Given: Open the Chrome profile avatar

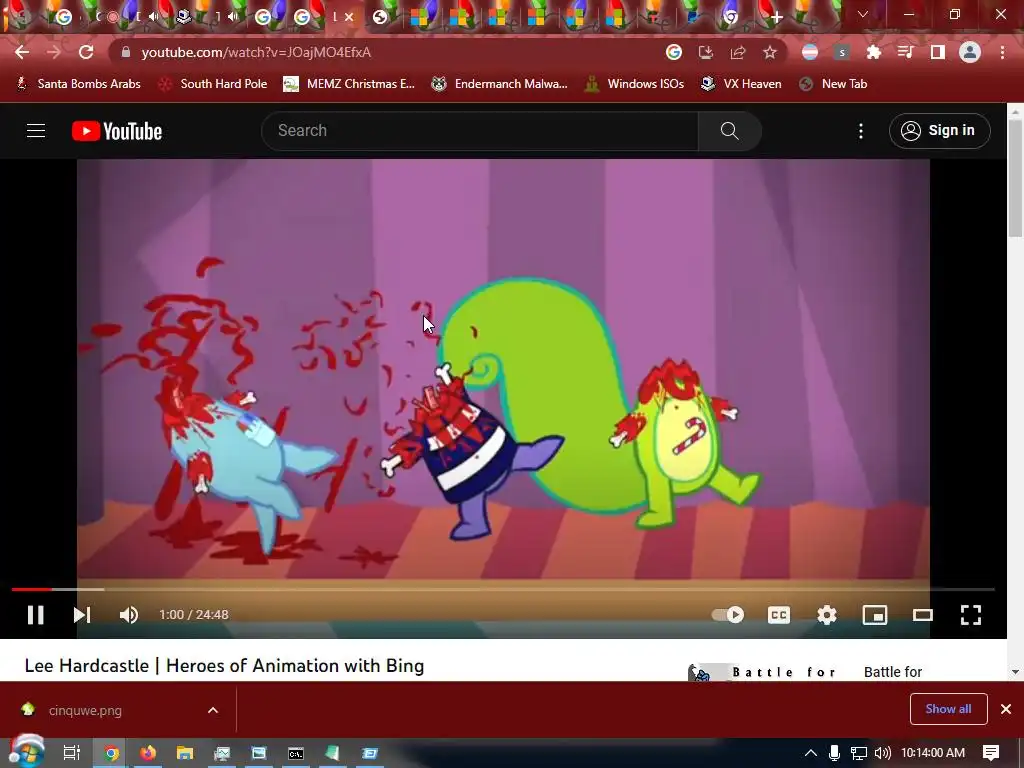Looking at the screenshot, I should click(x=970, y=52).
